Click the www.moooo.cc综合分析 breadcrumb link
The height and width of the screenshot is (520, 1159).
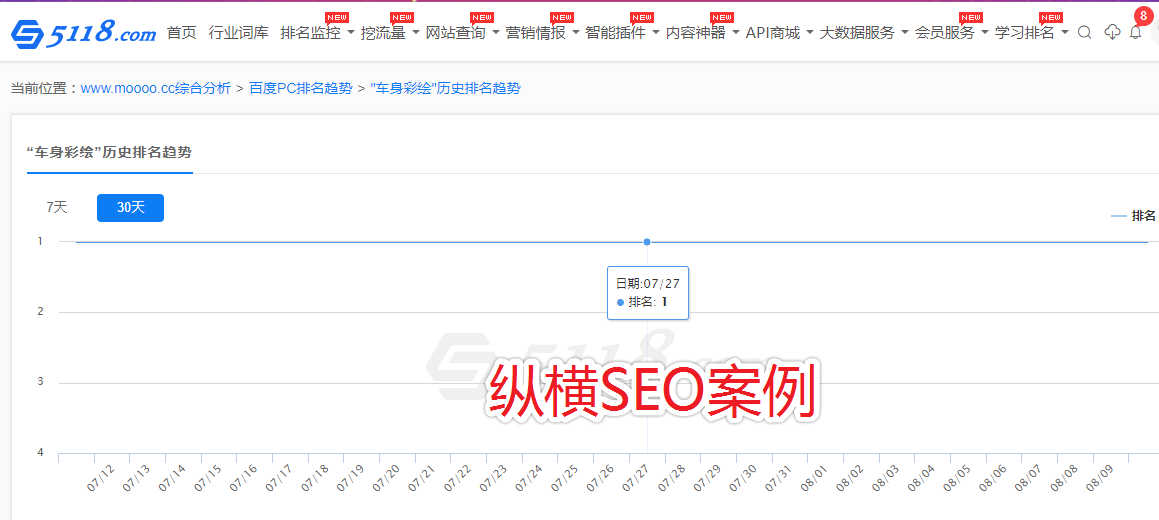[x=155, y=88]
